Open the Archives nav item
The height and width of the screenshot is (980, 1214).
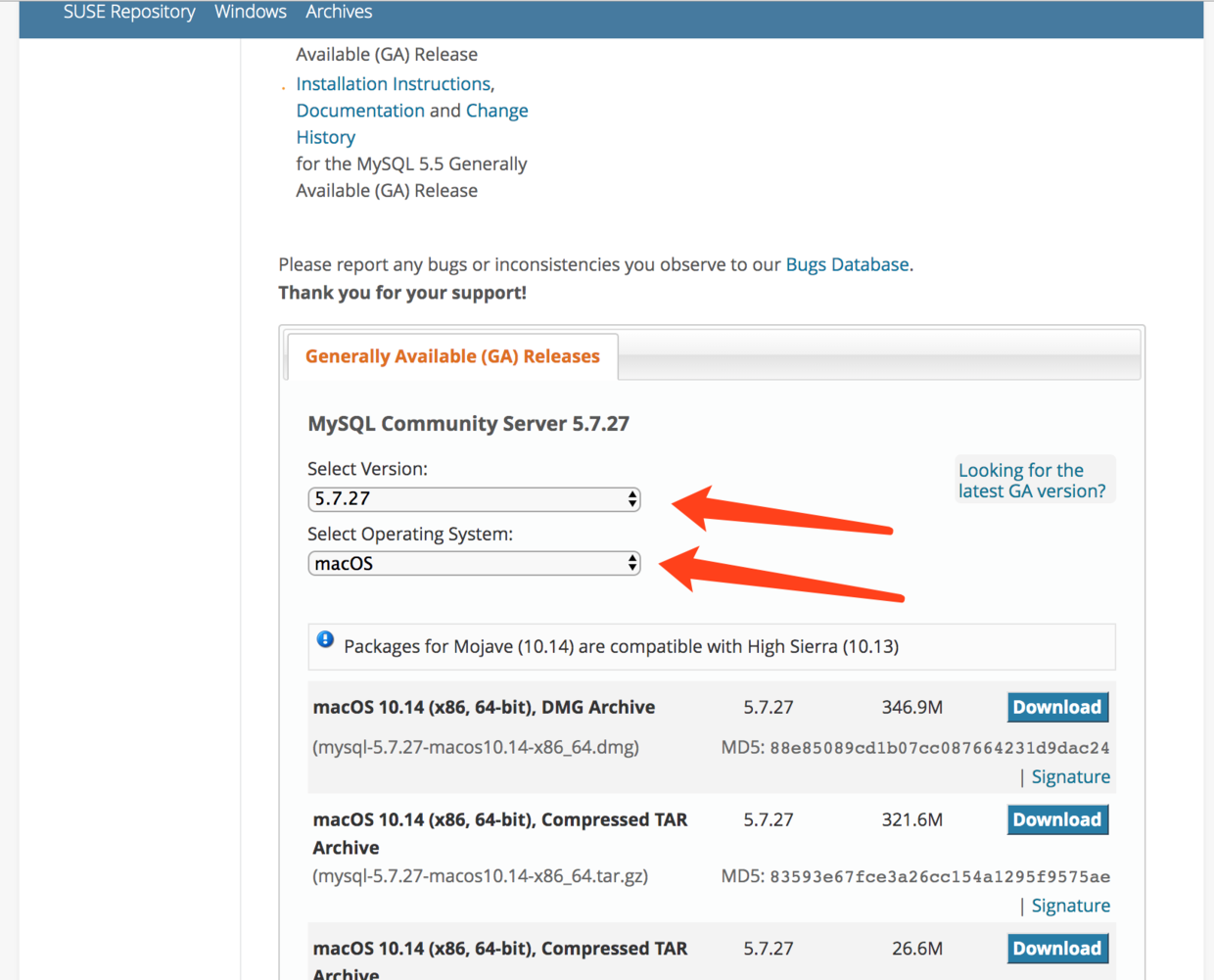(x=339, y=12)
